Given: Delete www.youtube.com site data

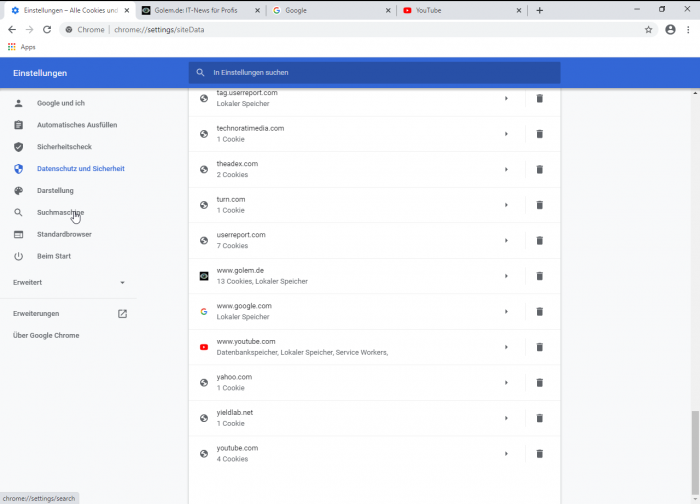Looking at the screenshot, I should click(539, 347).
